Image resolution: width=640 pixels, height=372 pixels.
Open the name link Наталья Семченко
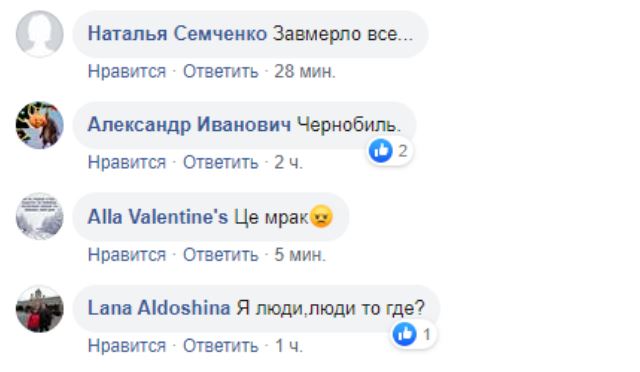[178, 33]
